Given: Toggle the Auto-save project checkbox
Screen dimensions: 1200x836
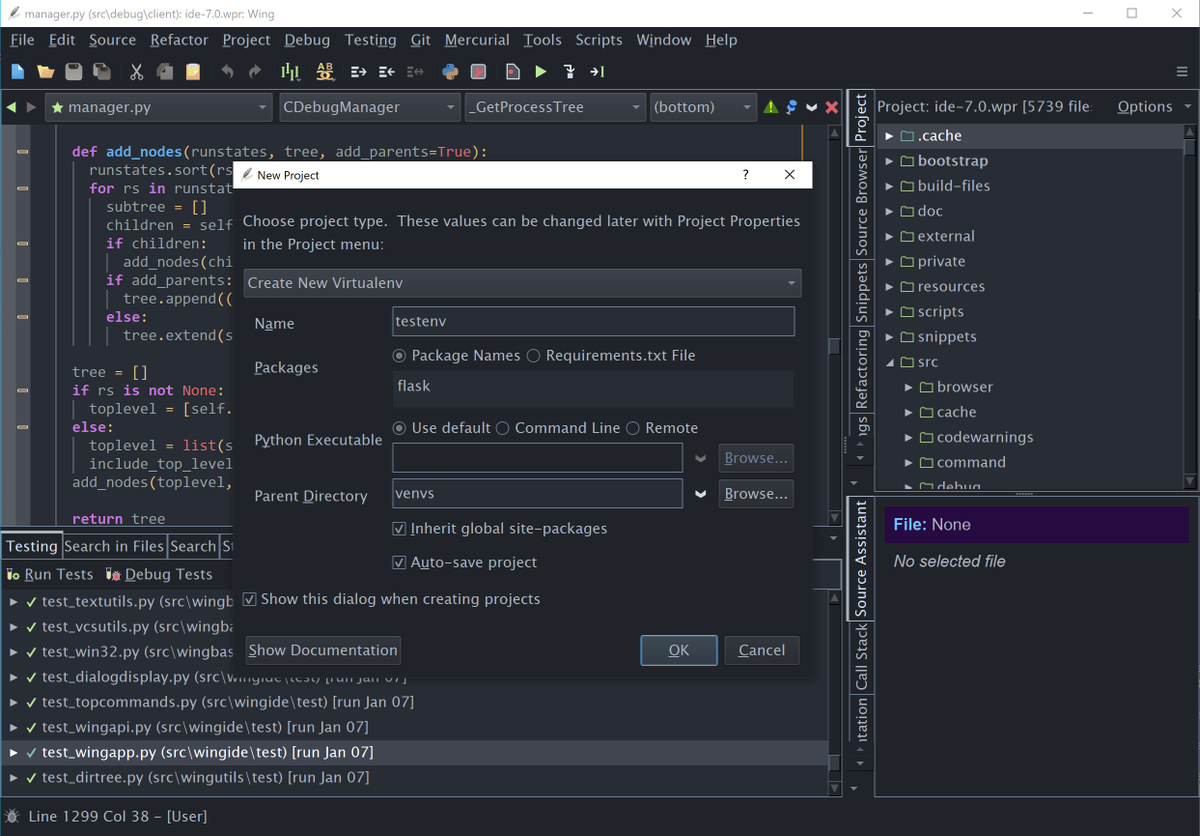Looking at the screenshot, I should (x=400, y=562).
